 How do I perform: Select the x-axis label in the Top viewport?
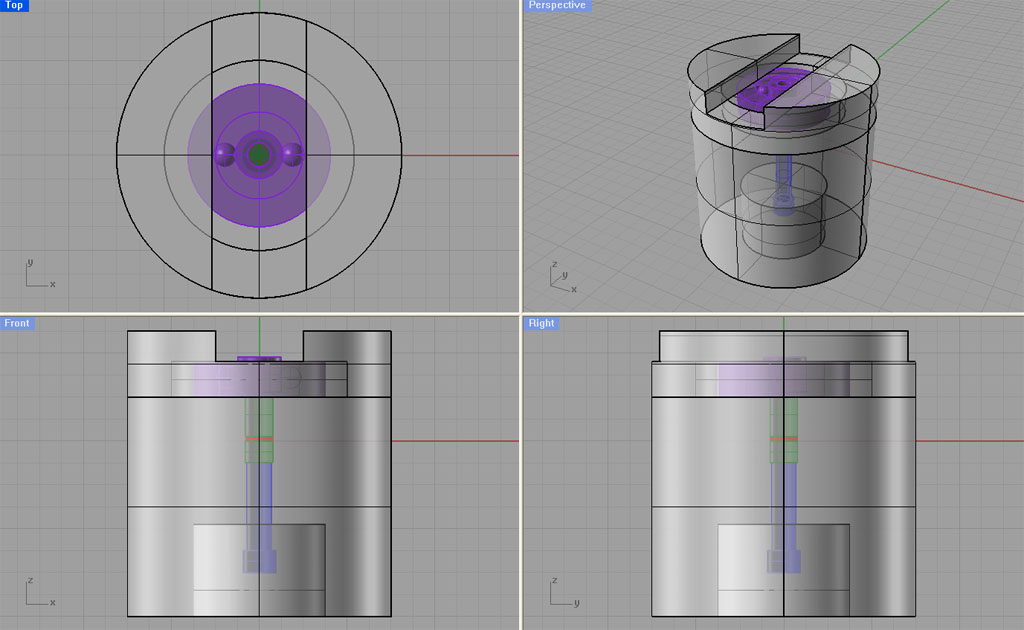pos(51,283)
